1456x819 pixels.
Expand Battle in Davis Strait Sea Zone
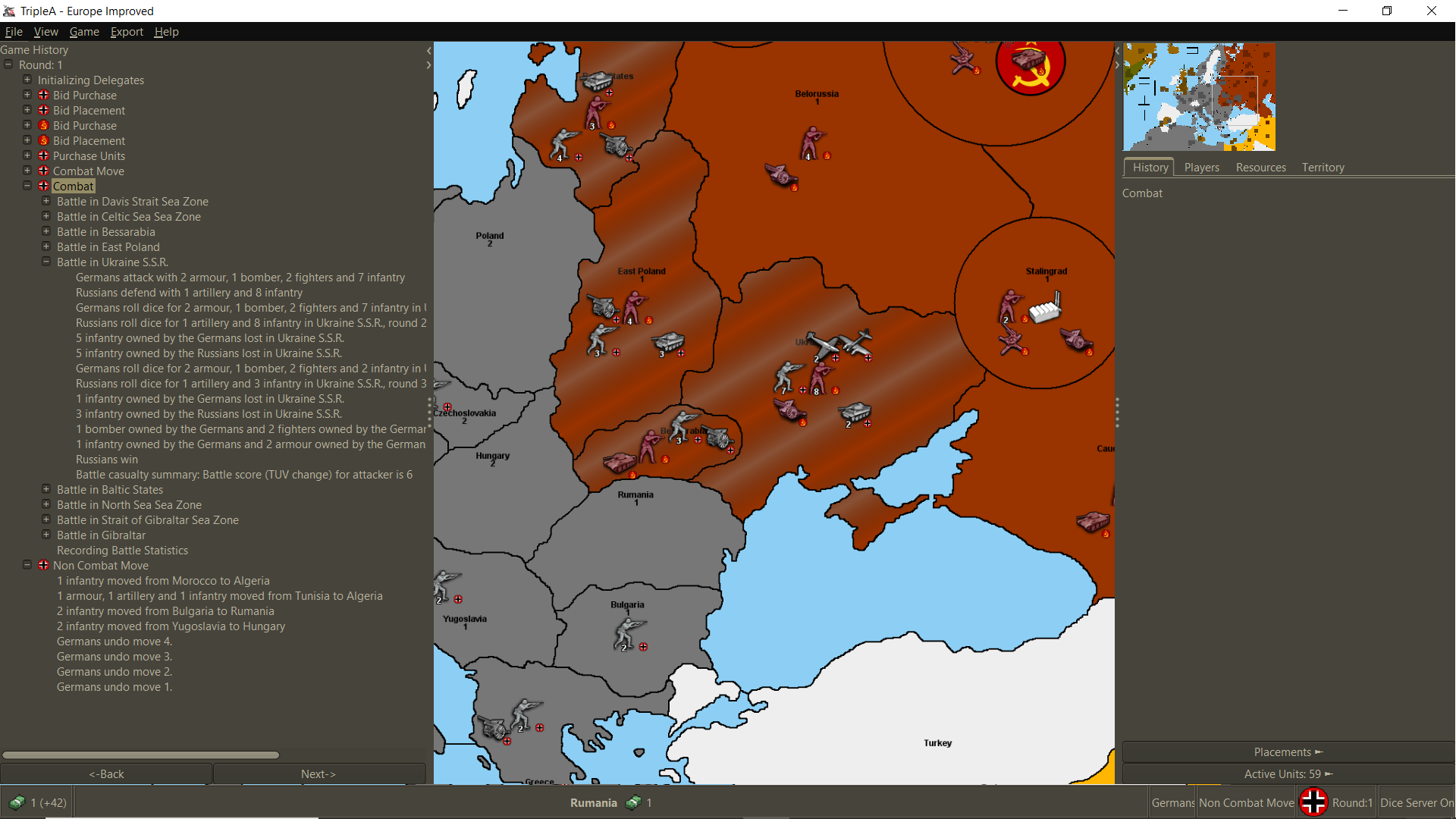[x=46, y=201]
